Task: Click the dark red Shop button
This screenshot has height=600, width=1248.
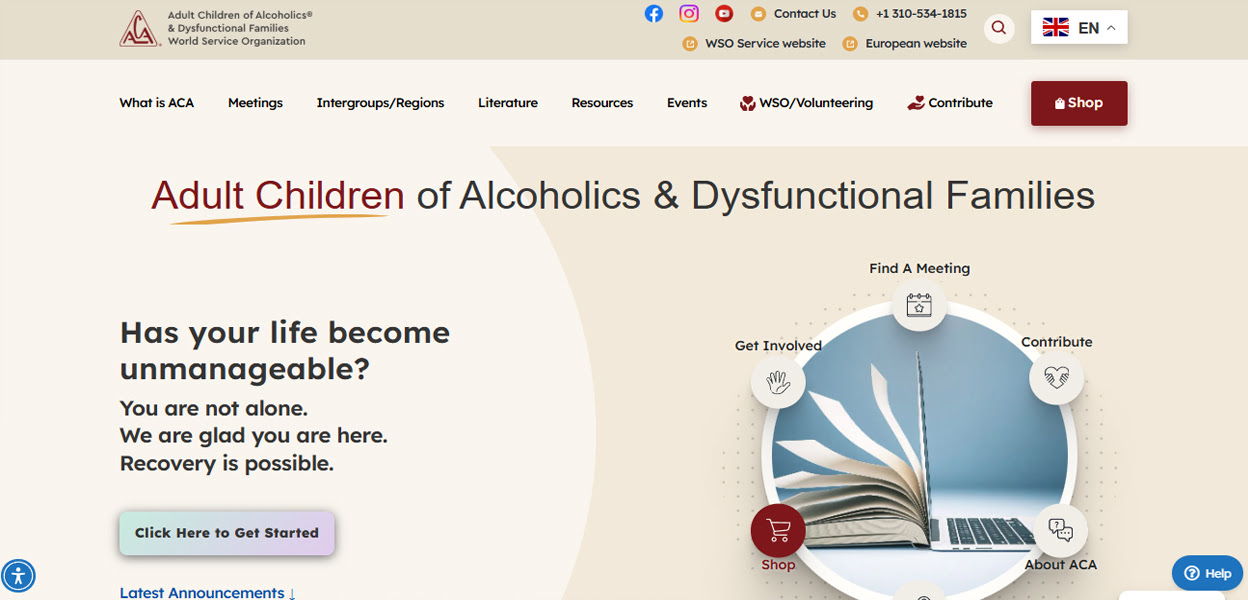Action: point(1079,103)
